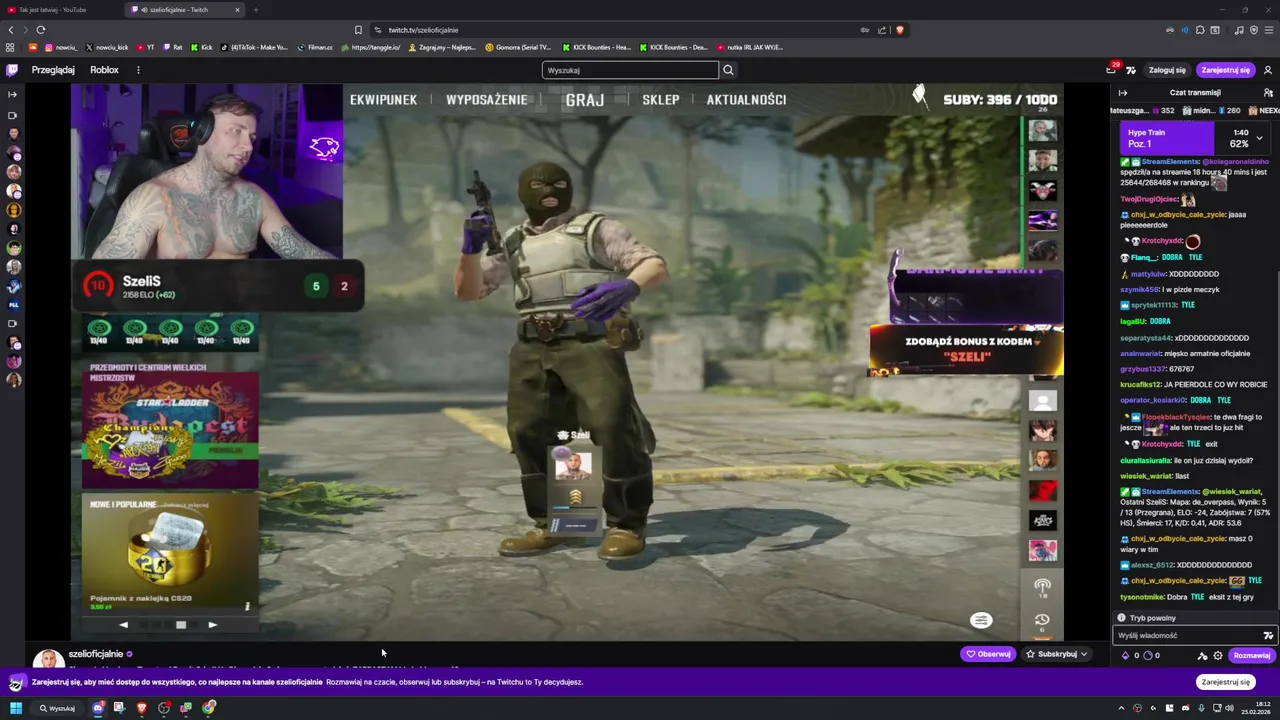Image resolution: width=1280 pixels, height=720 pixels.
Task: Click the share icon in address bar
Action: (882, 30)
